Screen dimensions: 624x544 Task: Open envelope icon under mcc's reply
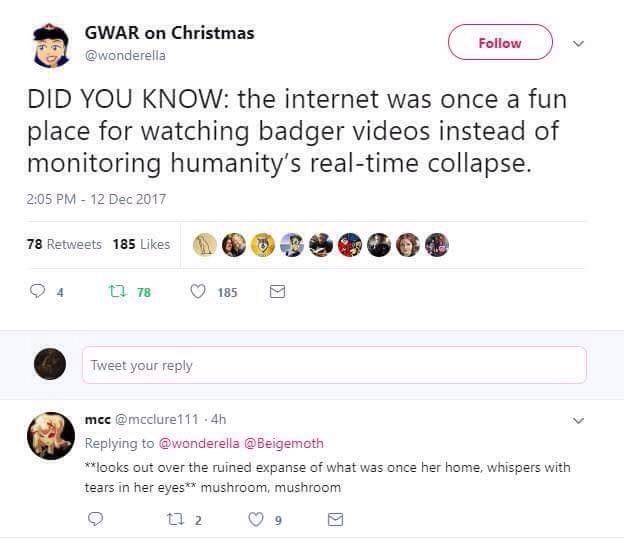[336, 520]
